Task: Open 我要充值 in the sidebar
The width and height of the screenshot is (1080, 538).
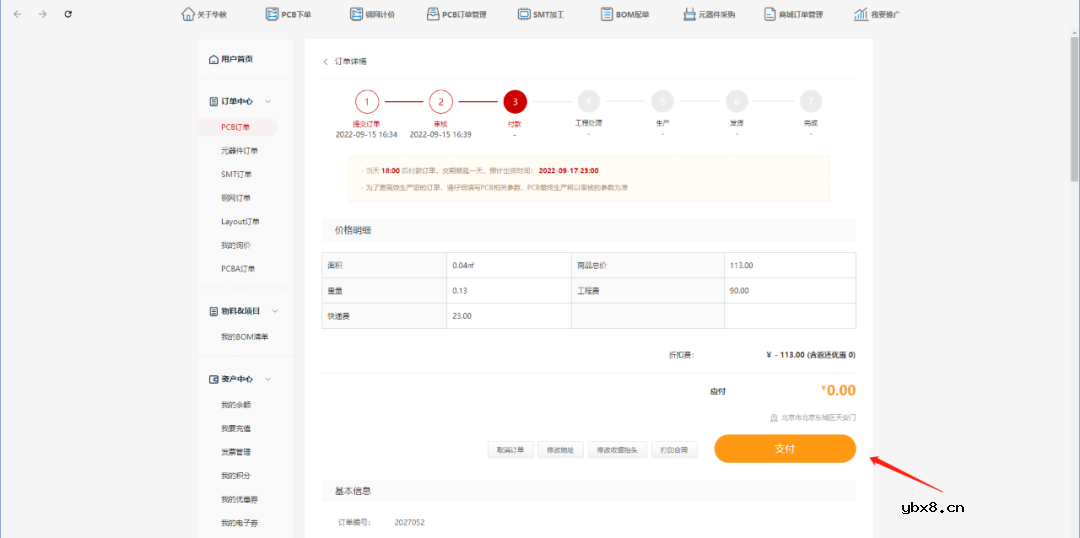Action: (x=236, y=428)
